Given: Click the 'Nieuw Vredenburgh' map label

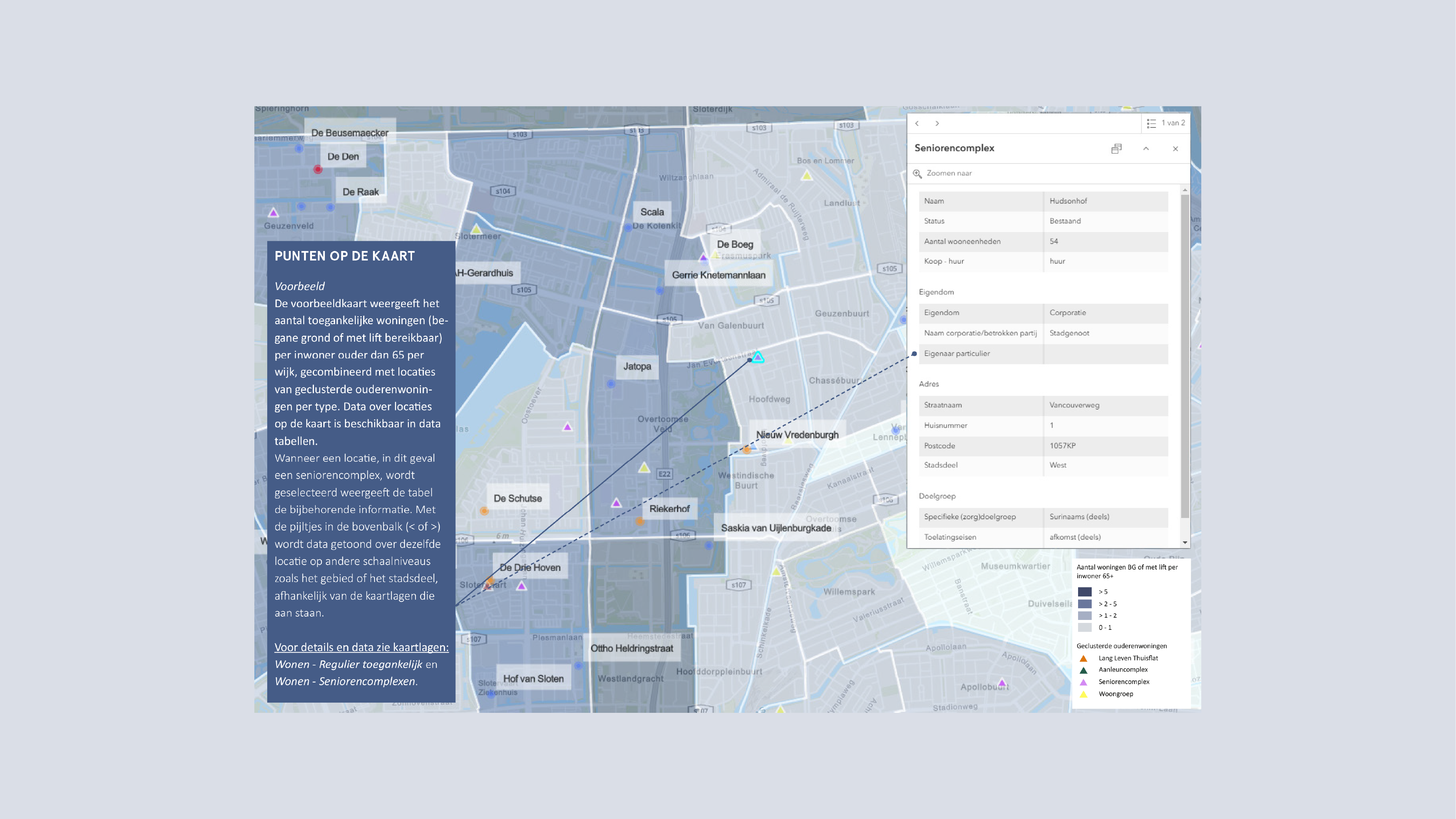Looking at the screenshot, I should pos(798,435).
